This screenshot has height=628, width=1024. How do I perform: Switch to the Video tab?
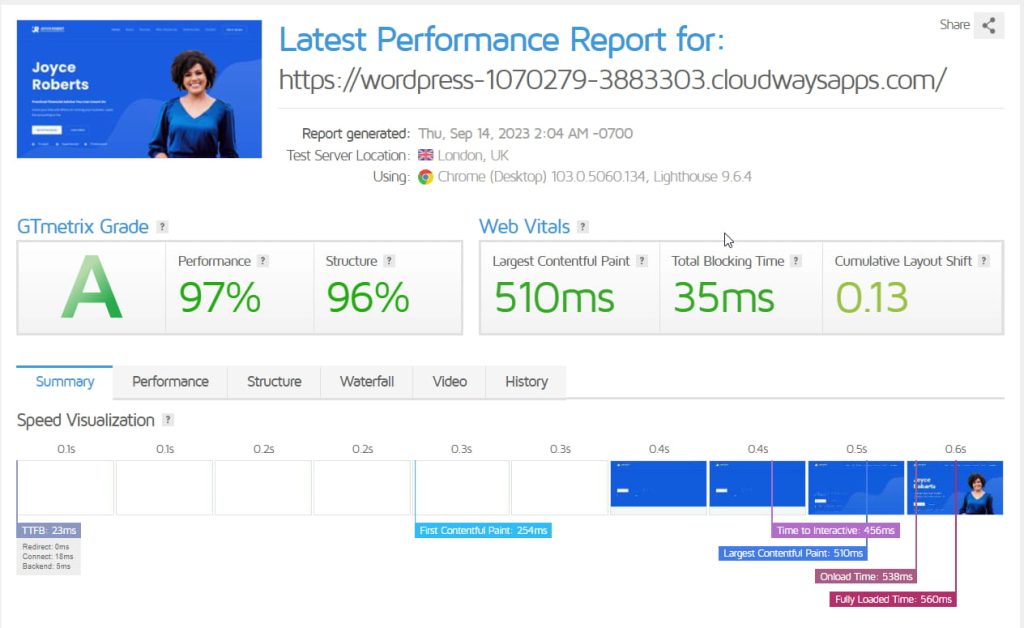(449, 382)
